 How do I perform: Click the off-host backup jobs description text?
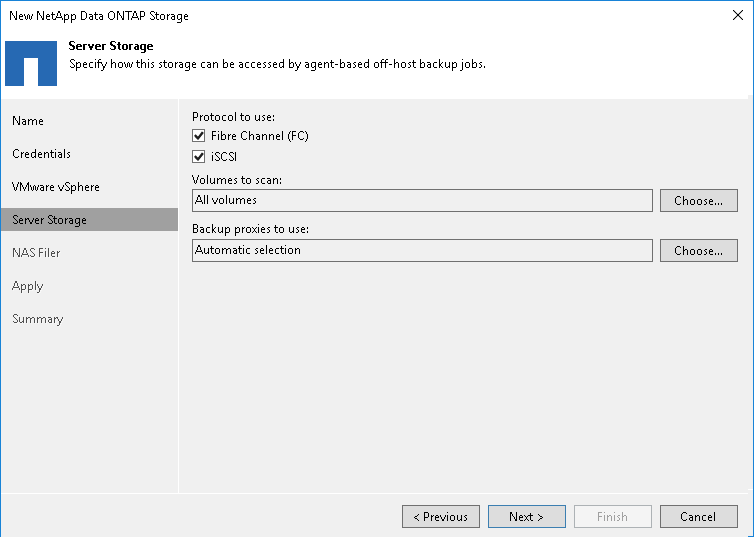(x=277, y=64)
